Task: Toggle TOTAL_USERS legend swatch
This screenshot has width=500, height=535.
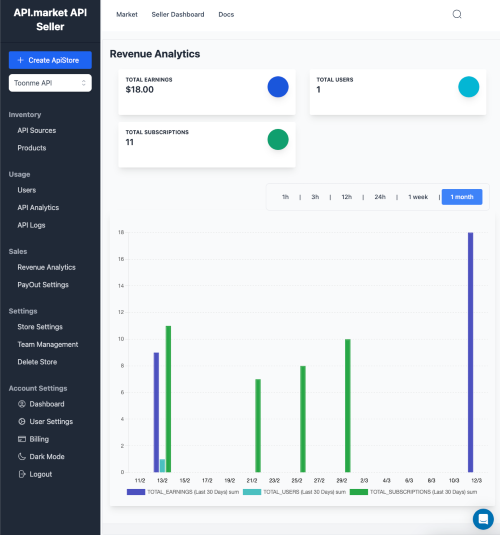Action: 252,492
